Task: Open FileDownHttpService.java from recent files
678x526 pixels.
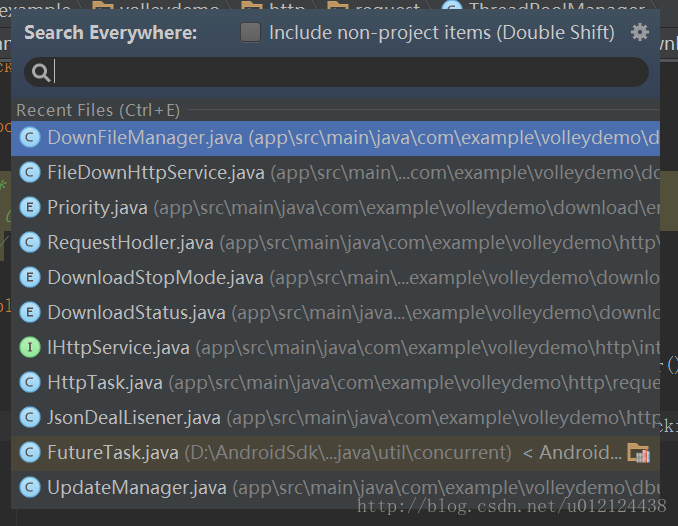Action: pyautogui.click(x=335, y=173)
